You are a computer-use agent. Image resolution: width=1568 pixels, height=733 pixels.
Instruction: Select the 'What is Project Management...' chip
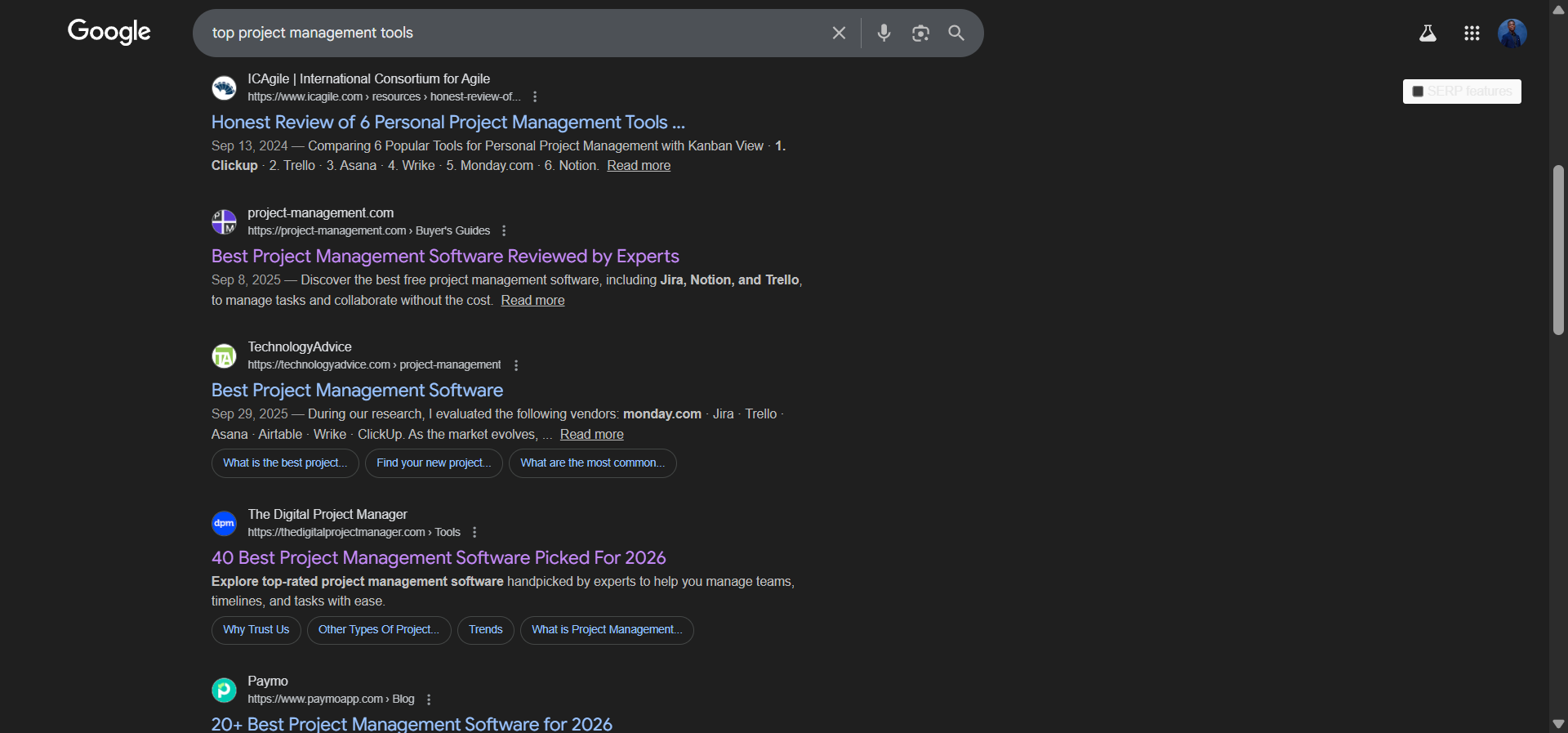coord(607,630)
